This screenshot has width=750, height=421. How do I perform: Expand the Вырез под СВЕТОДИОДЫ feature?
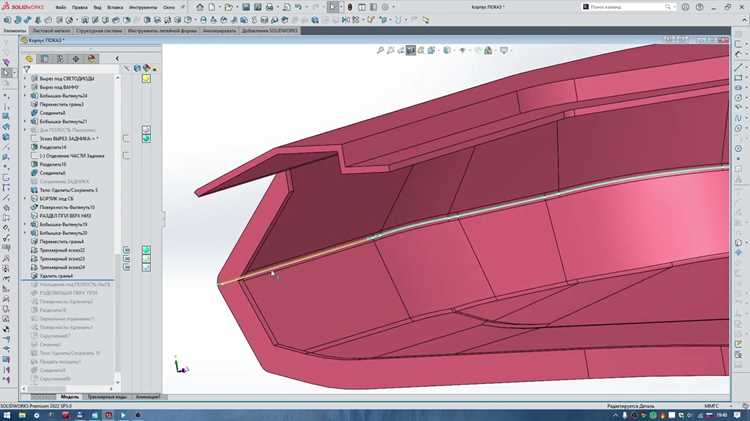pos(25,78)
